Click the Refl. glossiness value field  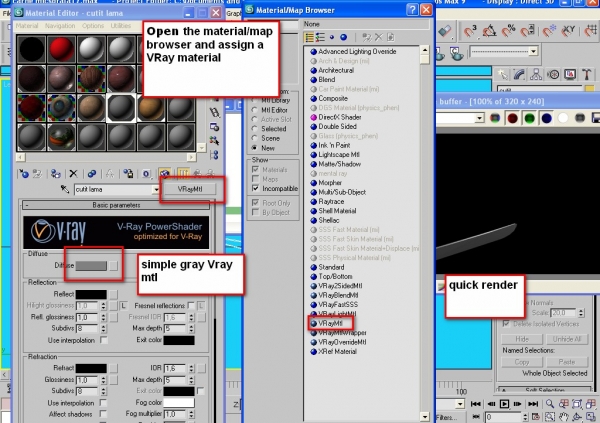[x=87, y=317]
